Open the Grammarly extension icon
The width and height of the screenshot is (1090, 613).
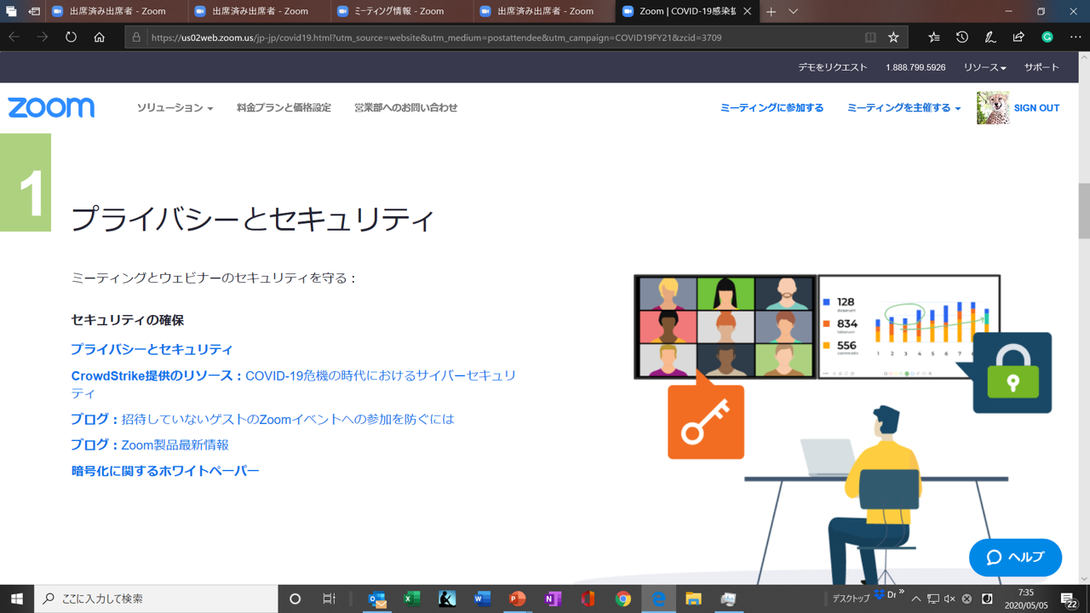pos(1047,38)
